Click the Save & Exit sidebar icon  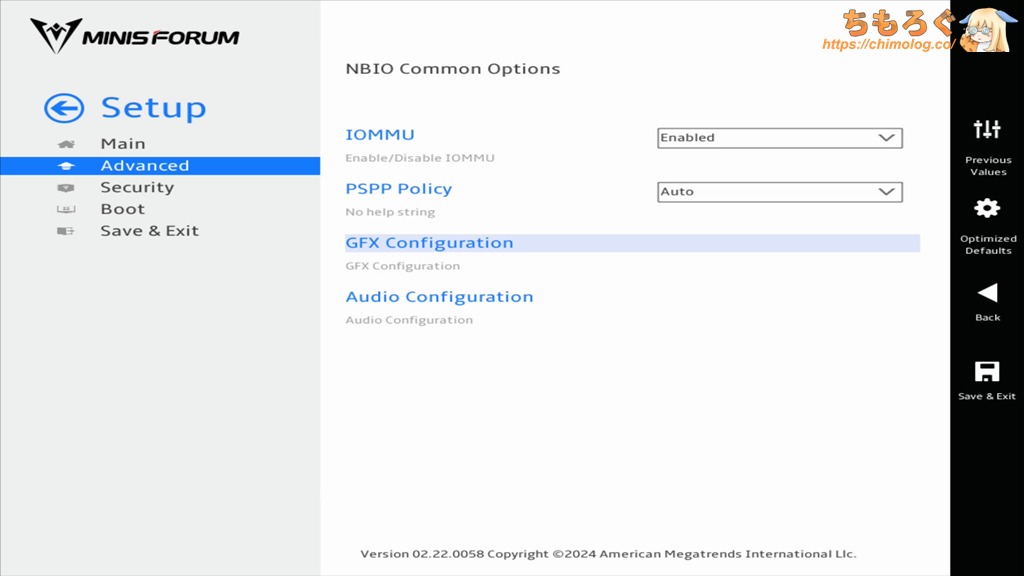click(x=66, y=231)
